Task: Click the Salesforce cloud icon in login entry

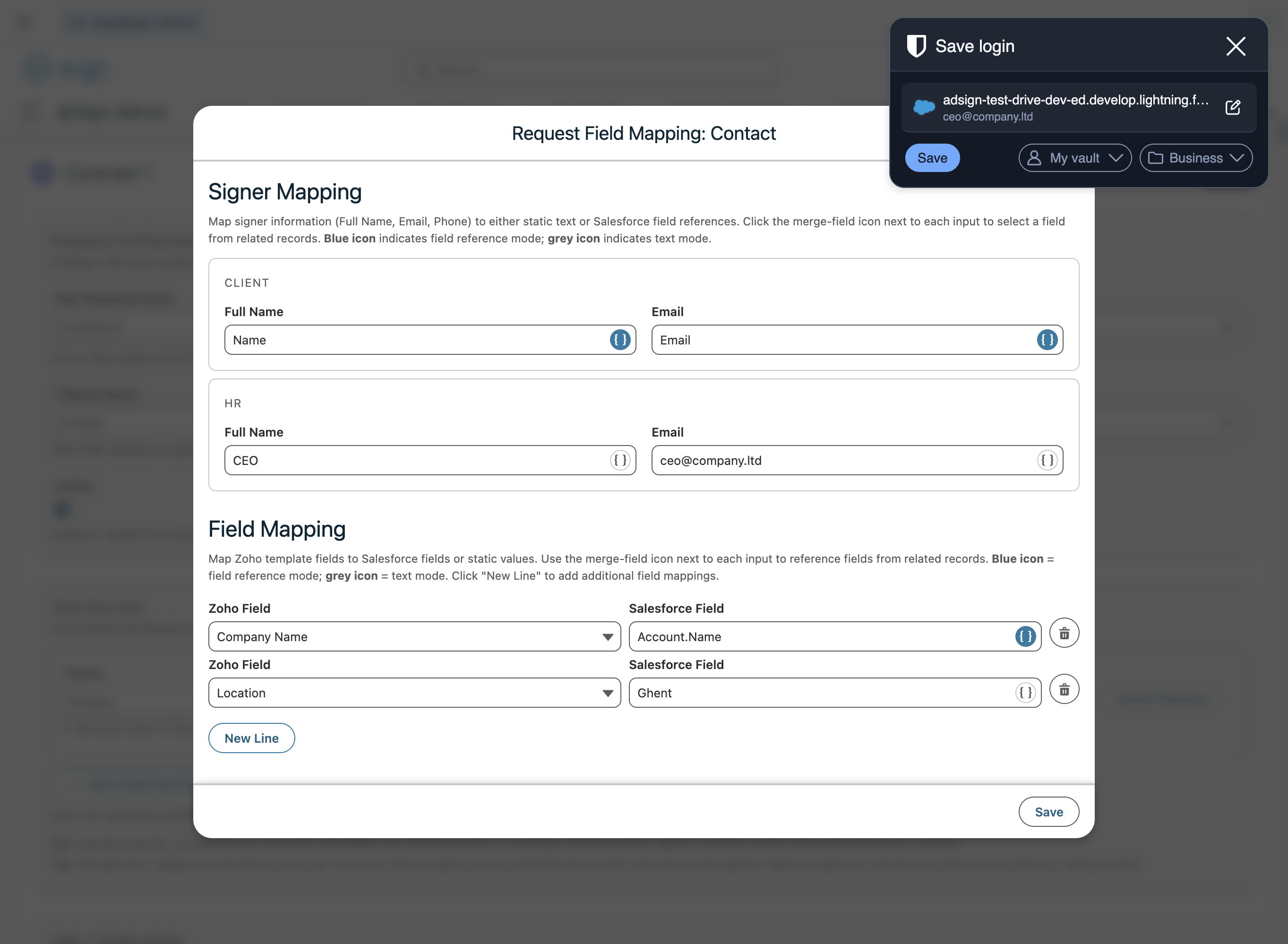Action: click(x=923, y=107)
